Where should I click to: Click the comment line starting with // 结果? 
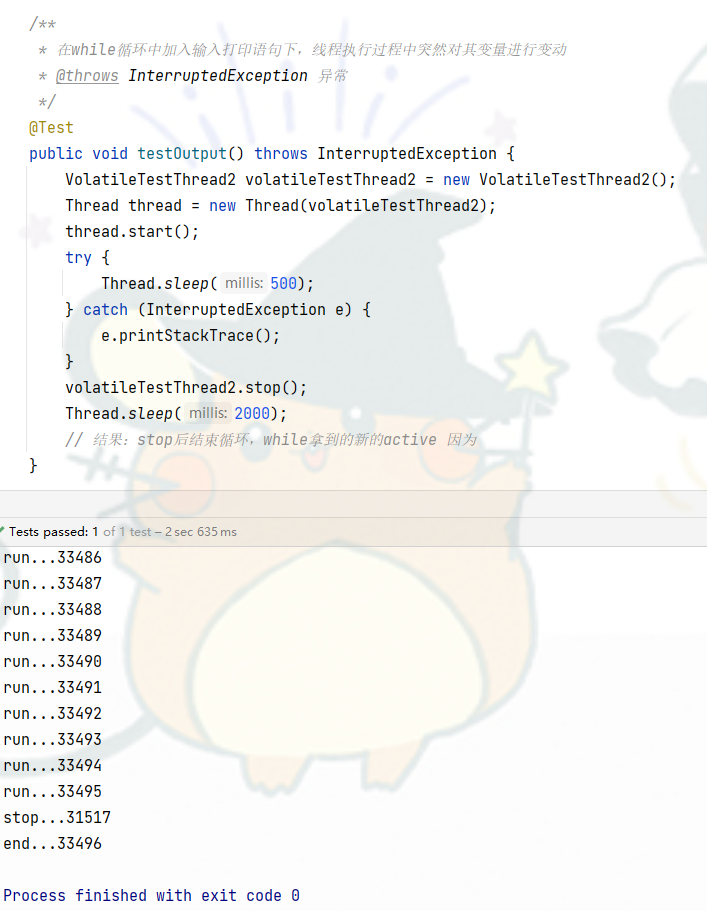[271, 440]
